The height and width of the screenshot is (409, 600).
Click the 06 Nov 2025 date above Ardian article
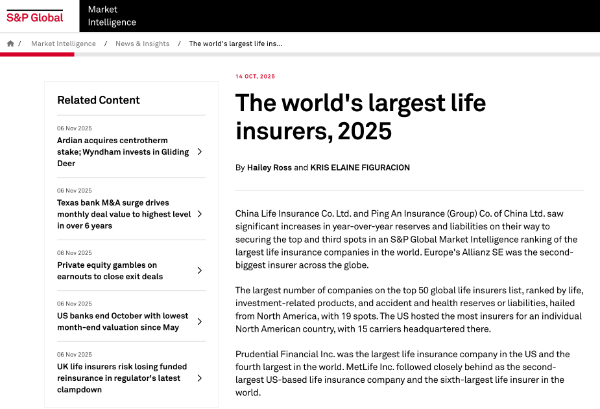tap(75, 128)
